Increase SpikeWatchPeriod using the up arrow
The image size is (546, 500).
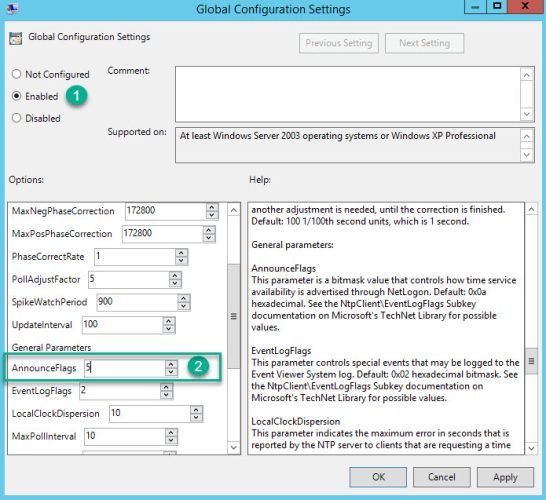(184, 298)
